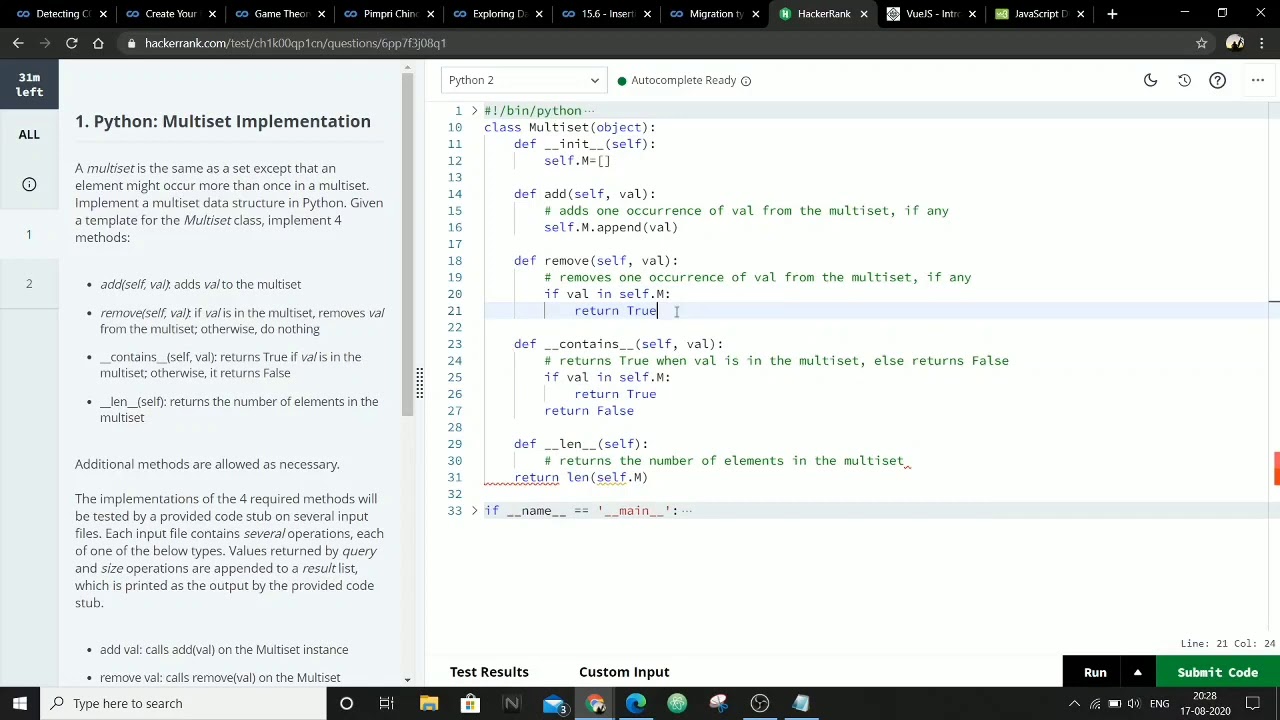Open Microsoft Edge from taskbar
1280x720 pixels.
636,703
